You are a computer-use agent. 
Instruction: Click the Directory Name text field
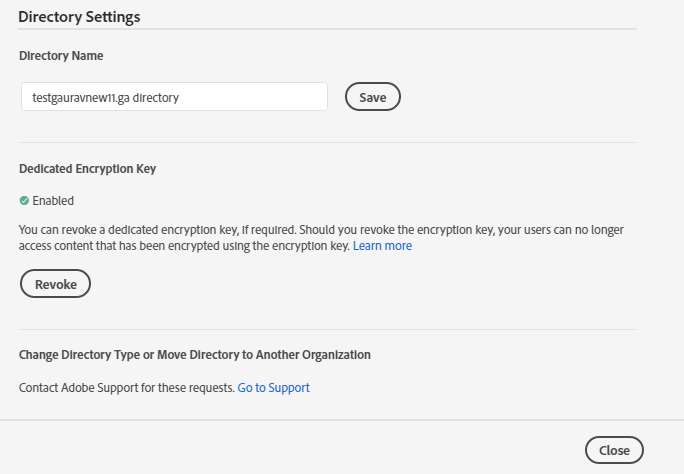174,97
